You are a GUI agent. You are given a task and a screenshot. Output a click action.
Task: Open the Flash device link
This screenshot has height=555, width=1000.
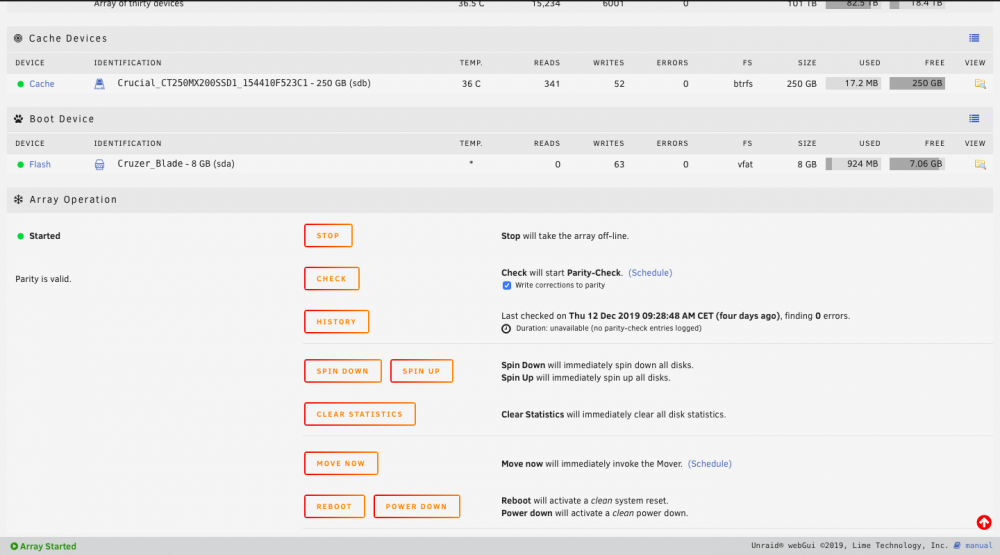click(x=40, y=165)
